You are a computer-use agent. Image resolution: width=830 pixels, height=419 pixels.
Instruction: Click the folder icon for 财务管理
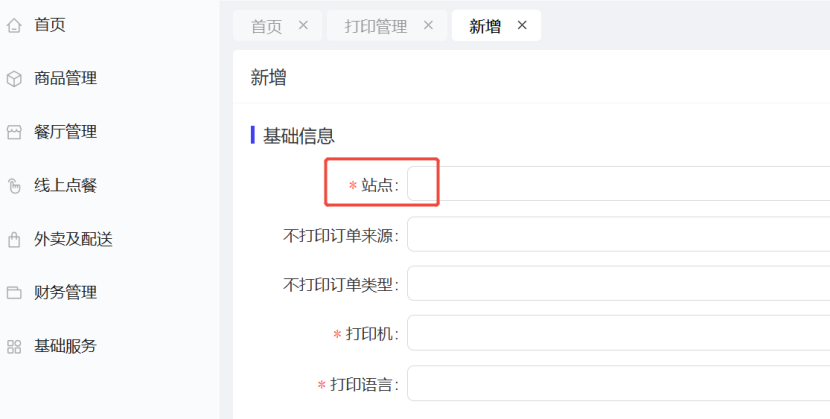tap(14, 293)
